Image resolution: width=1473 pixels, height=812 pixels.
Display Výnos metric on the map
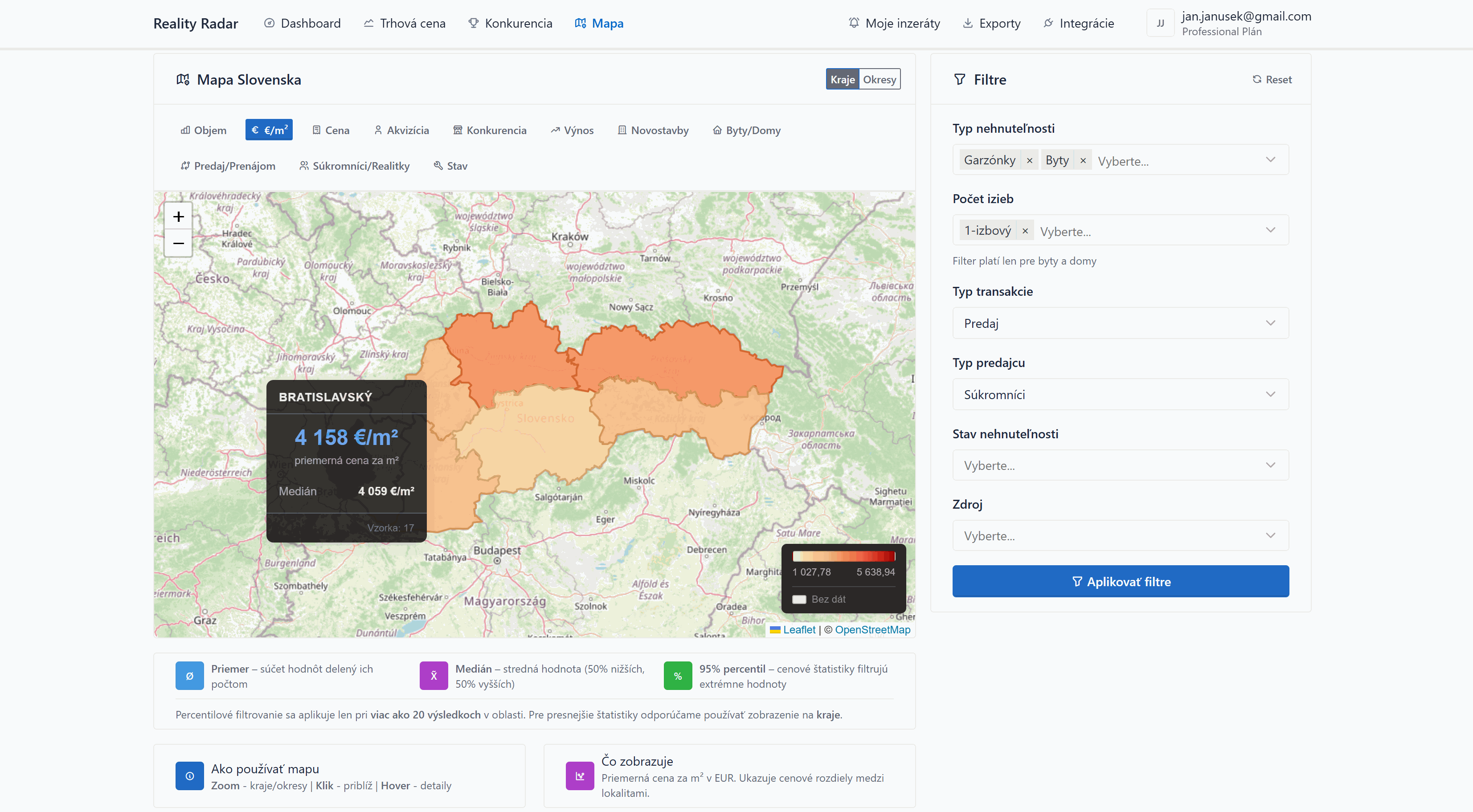point(572,130)
